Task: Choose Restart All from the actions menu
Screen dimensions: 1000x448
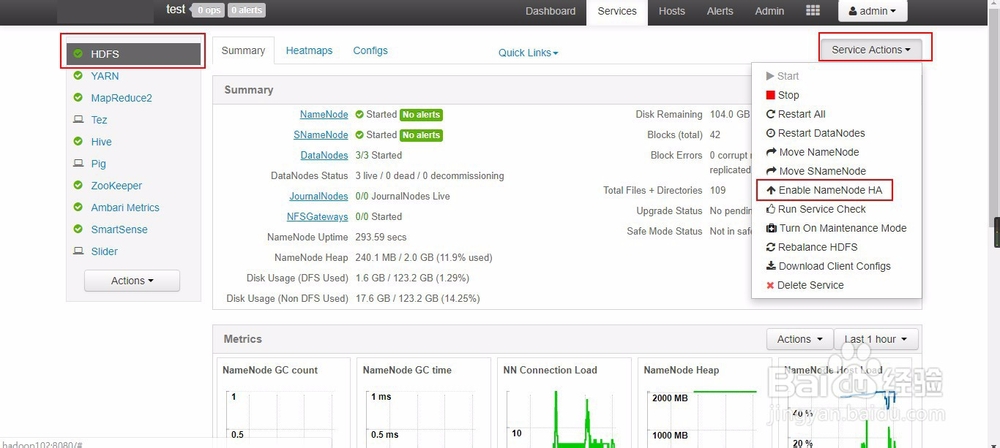Action: pyautogui.click(x=796, y=114)
